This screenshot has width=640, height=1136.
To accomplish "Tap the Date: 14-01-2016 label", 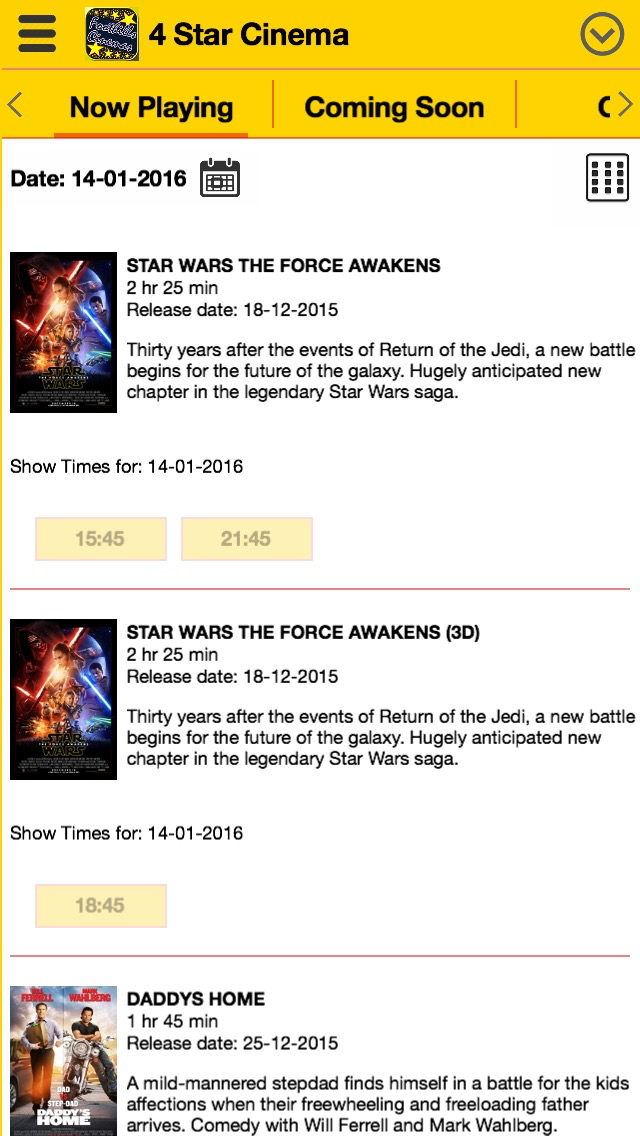I will click(98, 179).
